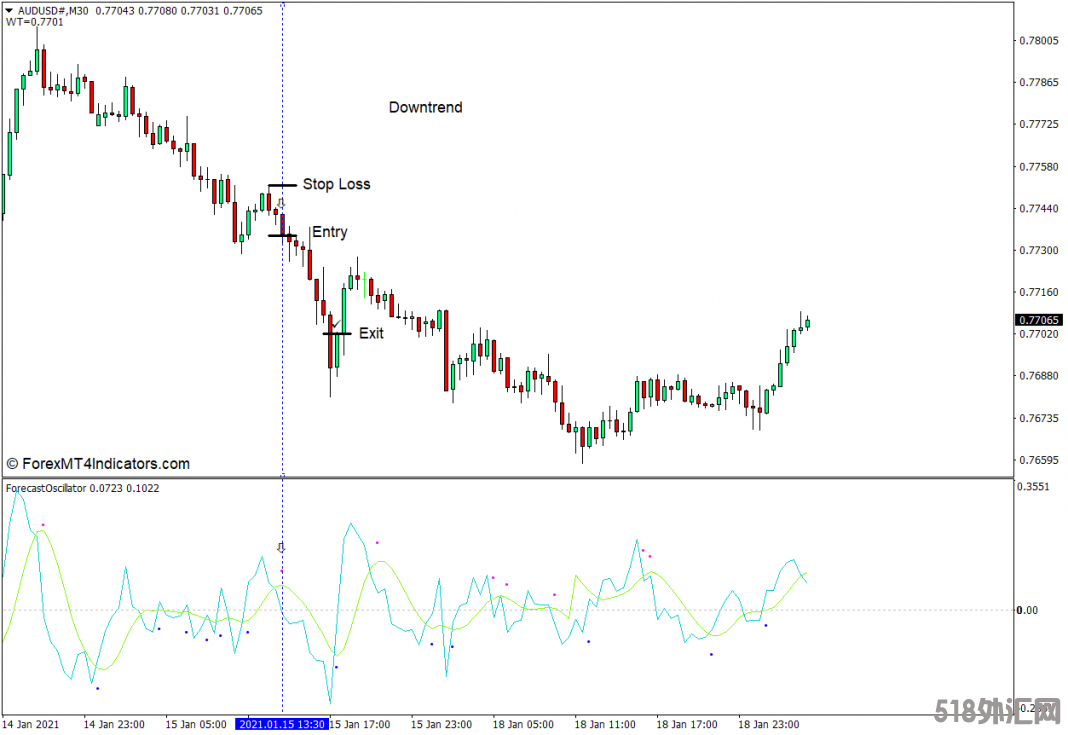Open the chart dropdown triangle beside AUDUSD#
The height and width of the screenshot is (735, 1068).
coord(9,10)
